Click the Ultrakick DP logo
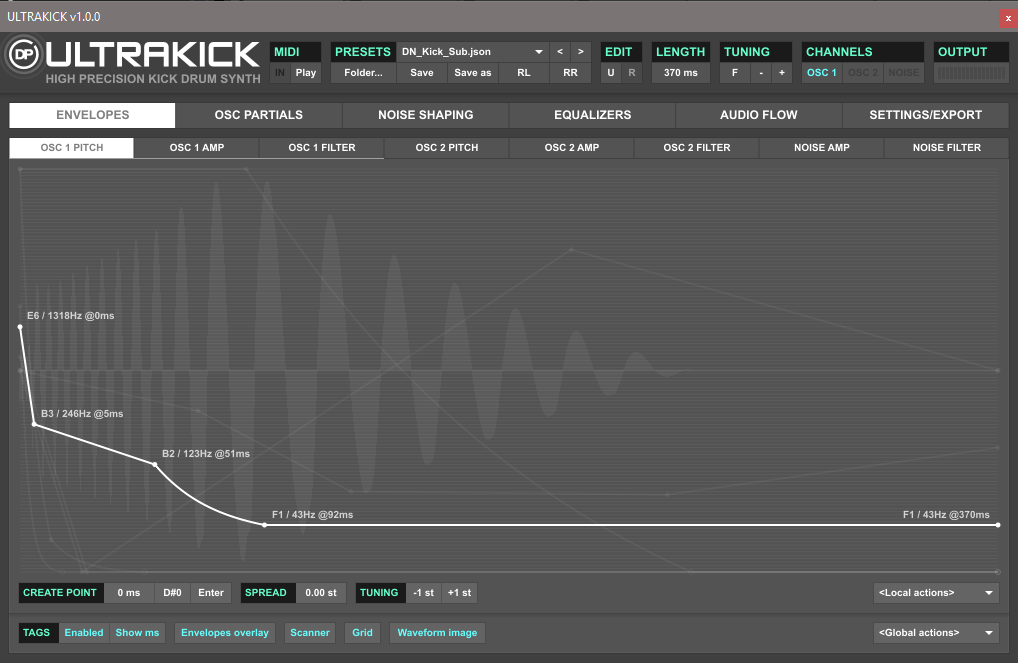1018x663 pixels. [23, 57]
